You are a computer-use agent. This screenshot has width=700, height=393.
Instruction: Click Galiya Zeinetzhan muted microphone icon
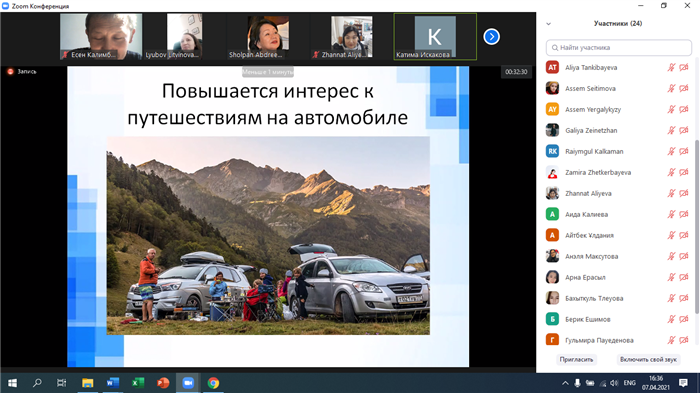pos(671,130)
